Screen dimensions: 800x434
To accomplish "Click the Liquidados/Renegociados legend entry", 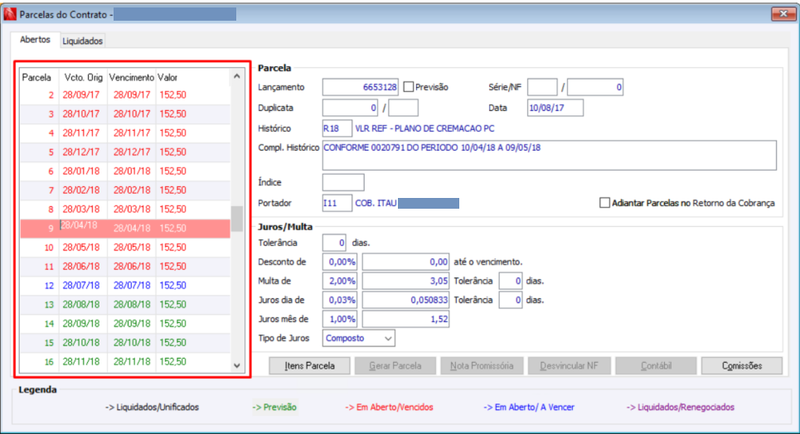I will tap(680, 407).
